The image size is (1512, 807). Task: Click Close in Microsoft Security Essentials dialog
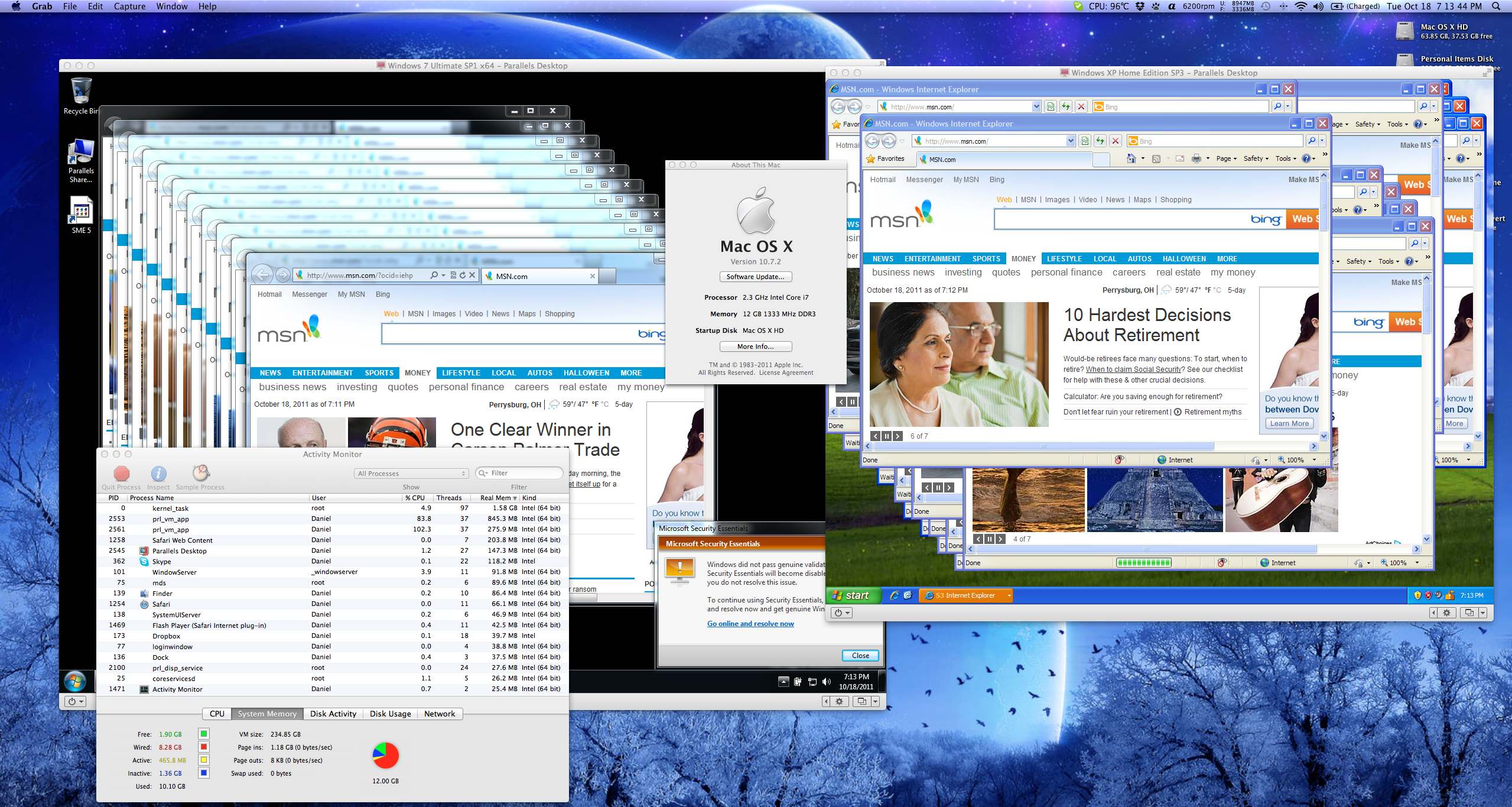coord(860,655)
